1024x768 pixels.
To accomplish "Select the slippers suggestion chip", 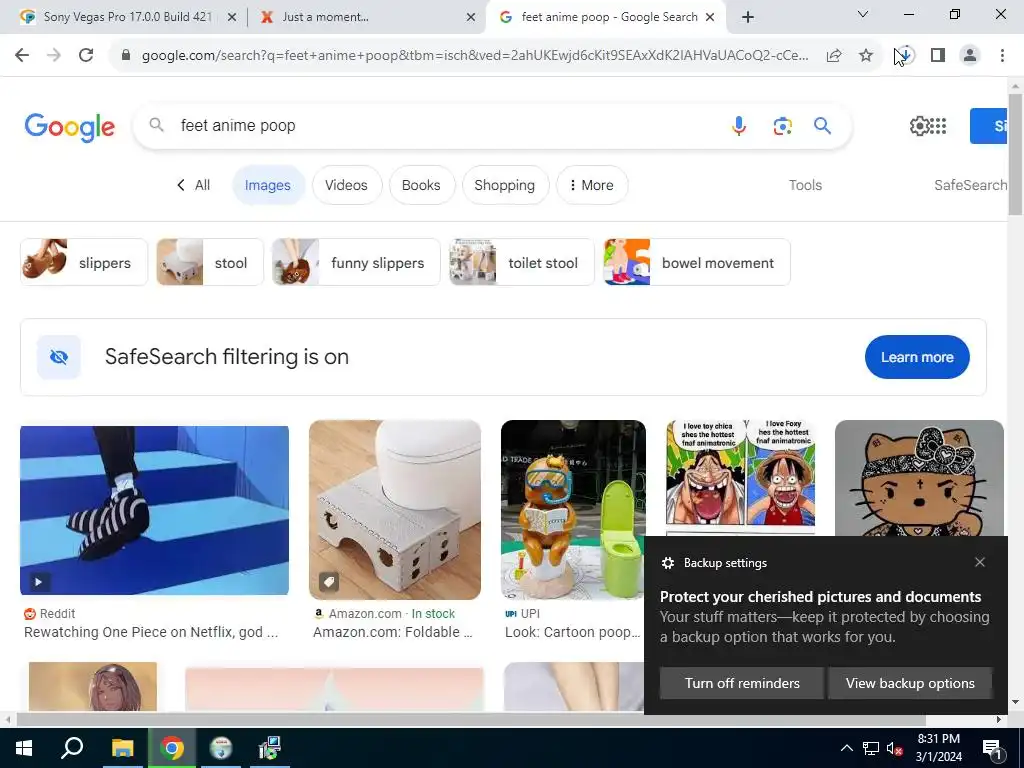I will tap(84, 263).
